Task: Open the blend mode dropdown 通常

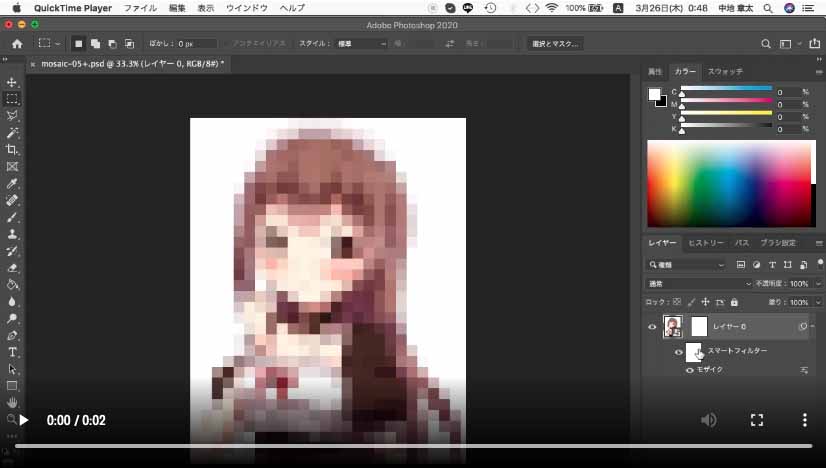Action: pos(699,284)
